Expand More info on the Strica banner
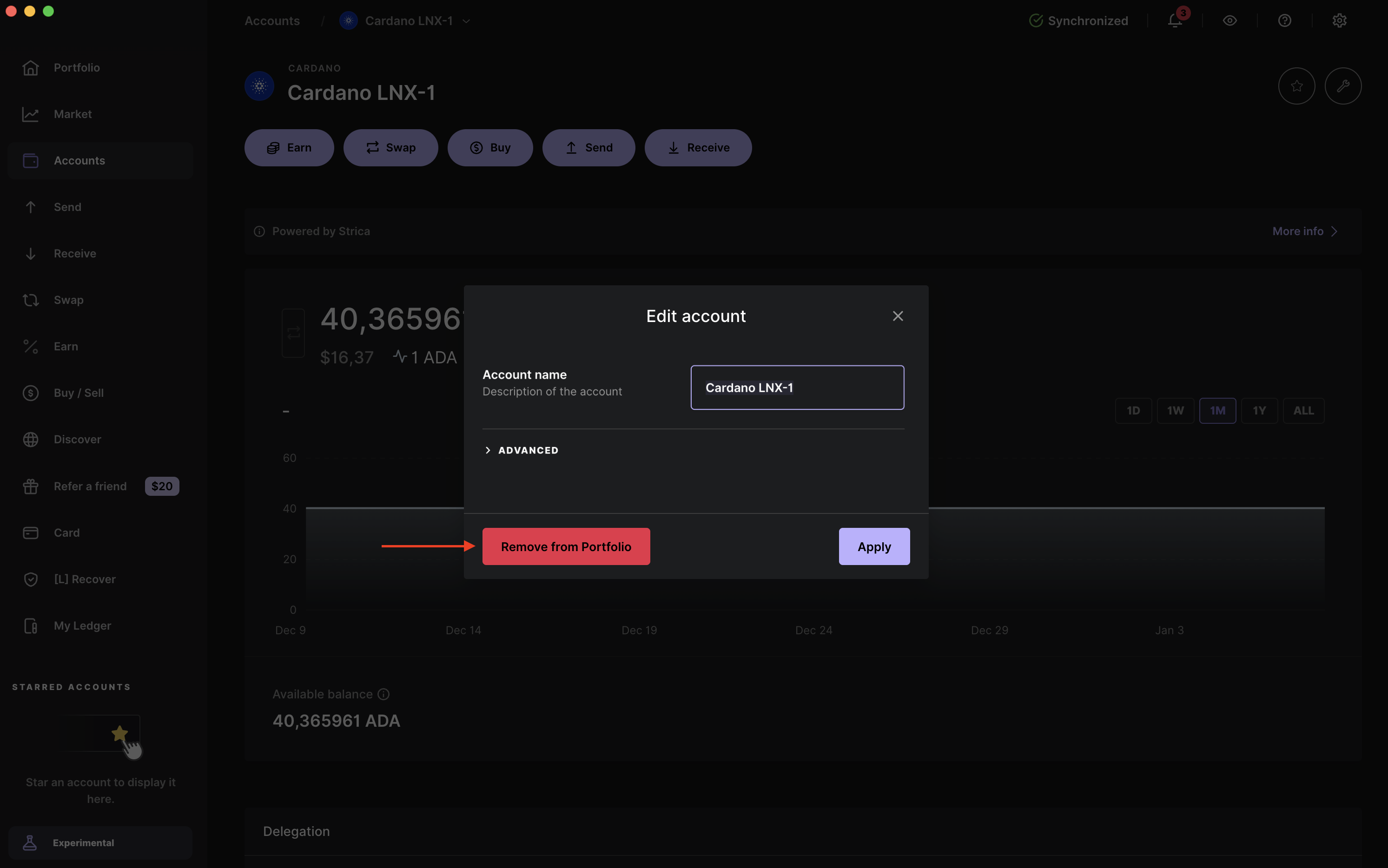The height and width of the screenshot is (868, 1388). pyautogui.click(x=1304, y=231)
